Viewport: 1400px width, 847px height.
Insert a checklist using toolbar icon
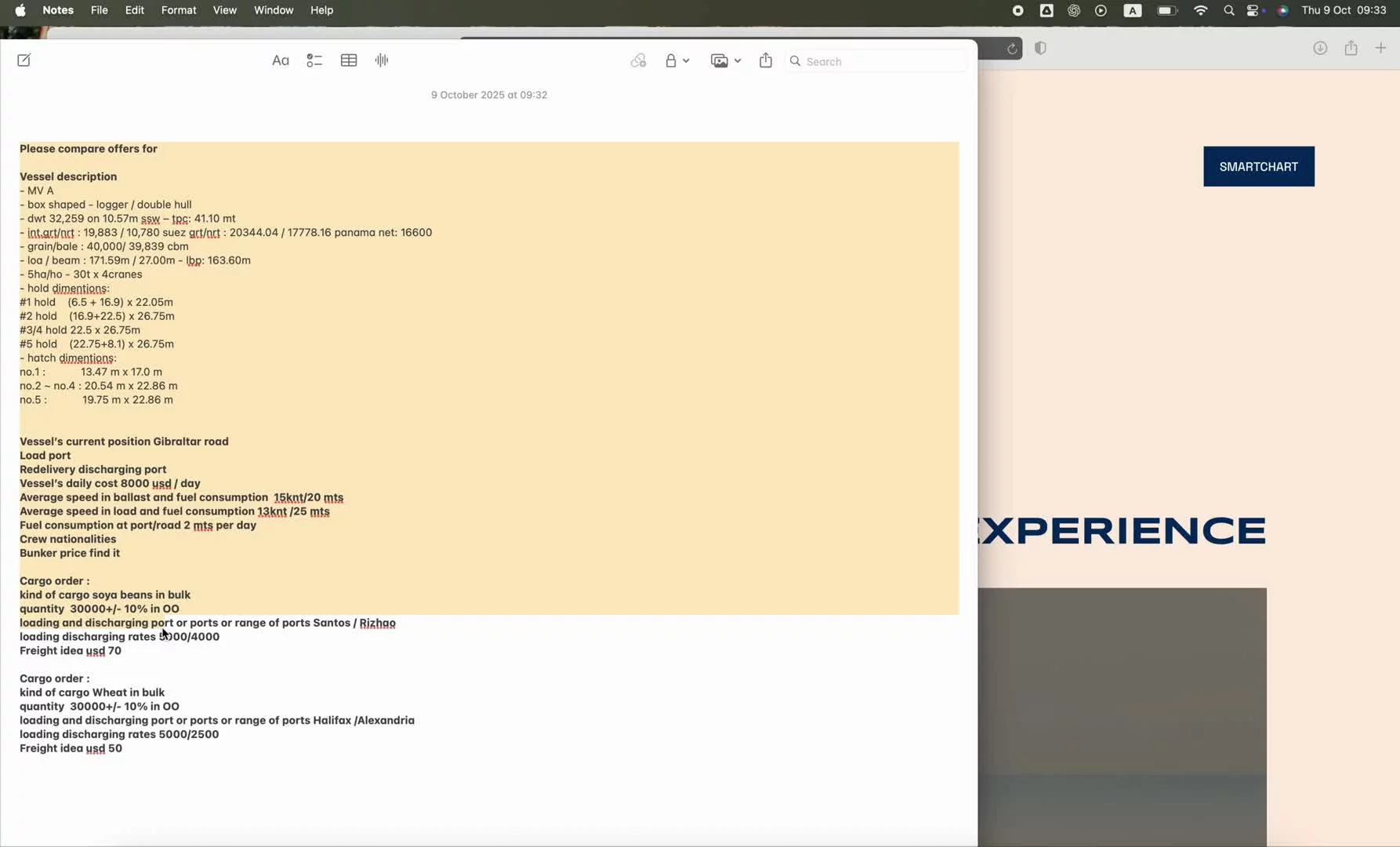coord(314,60)
